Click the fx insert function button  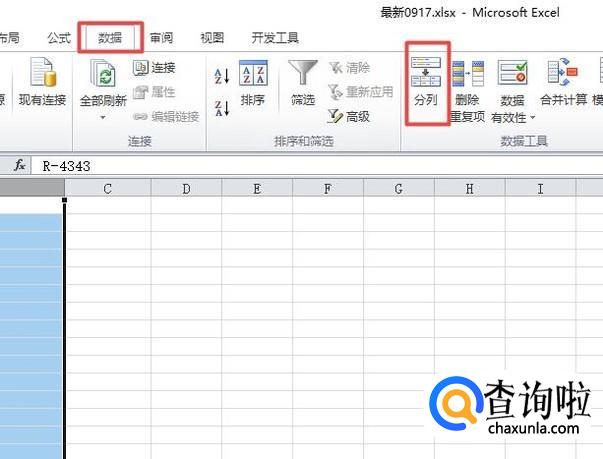tap(20, 165)
